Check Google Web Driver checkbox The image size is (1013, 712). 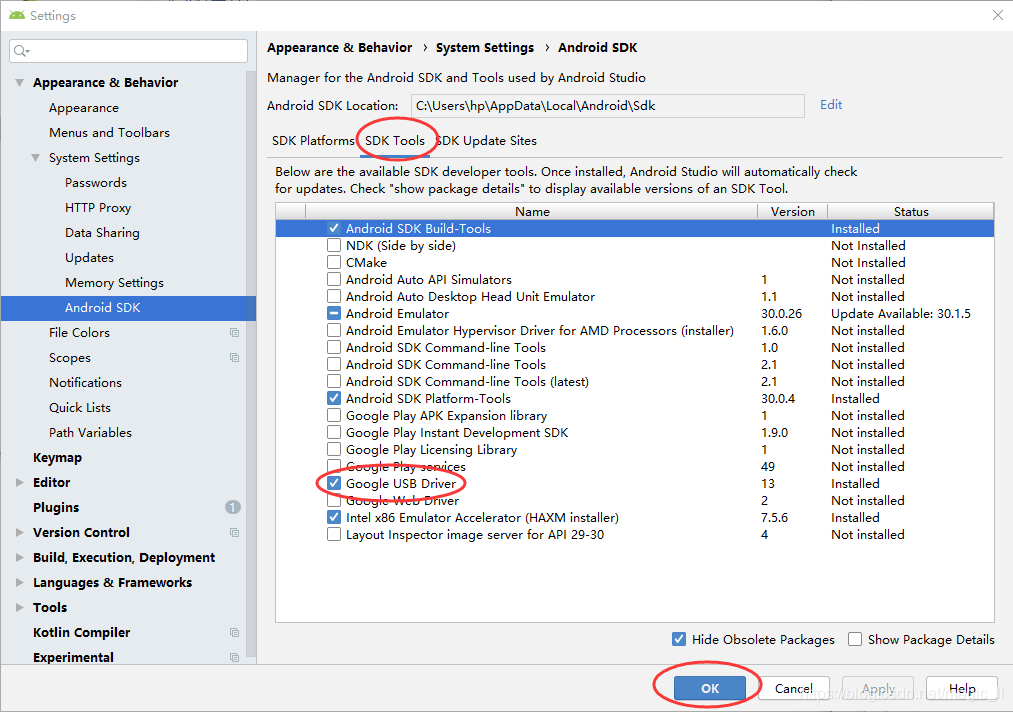point(334,500)
